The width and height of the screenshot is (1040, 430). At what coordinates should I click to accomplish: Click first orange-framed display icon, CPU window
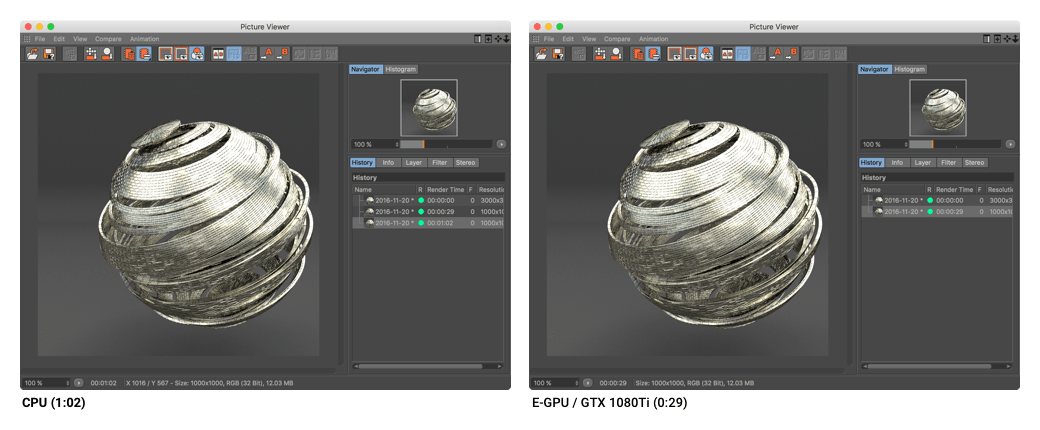coord(166,54)
